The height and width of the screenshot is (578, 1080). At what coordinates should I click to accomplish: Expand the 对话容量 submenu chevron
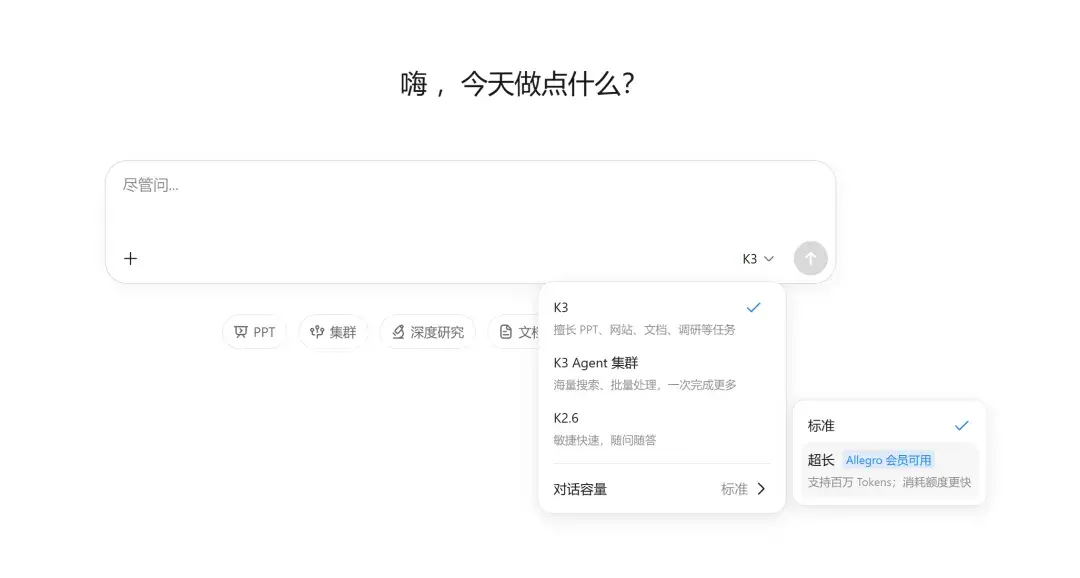(761, 488)
